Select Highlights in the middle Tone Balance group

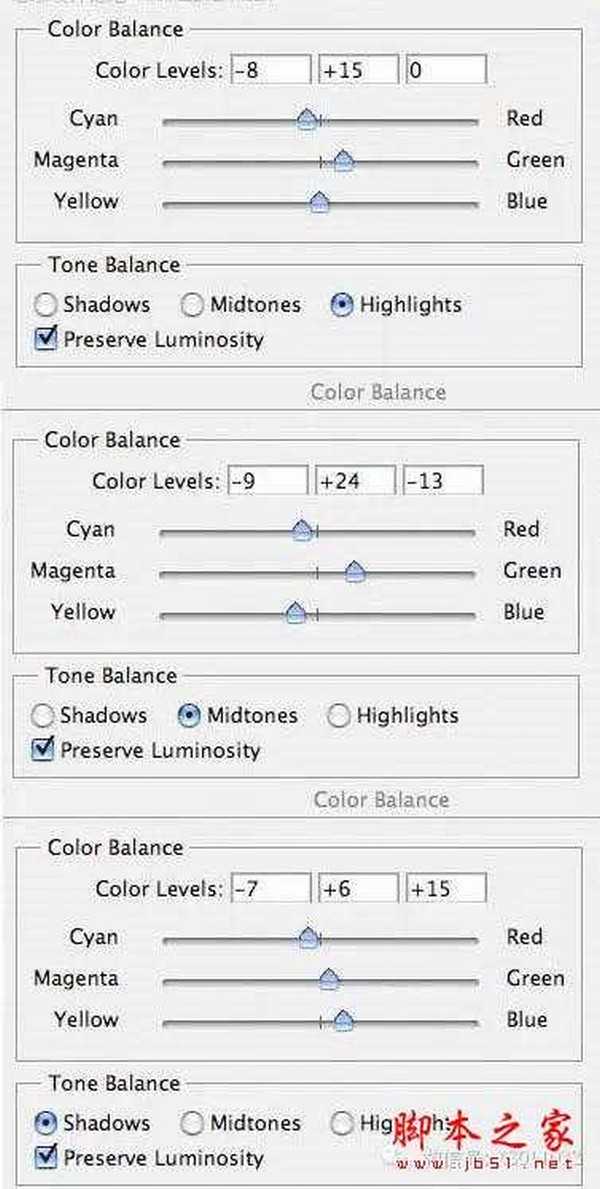tap(339, 716)
